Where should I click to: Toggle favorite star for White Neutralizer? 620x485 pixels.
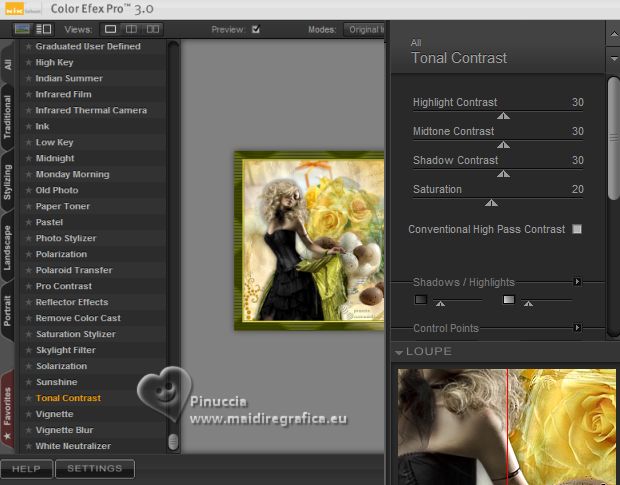click(28, 446)
